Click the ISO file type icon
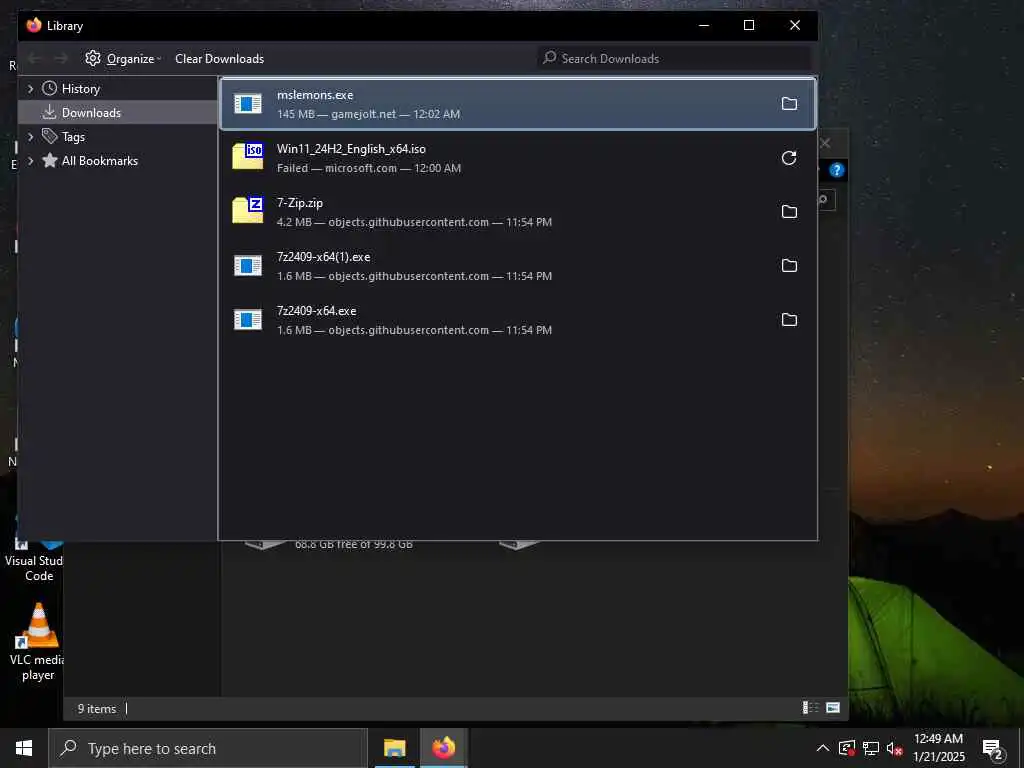 (x=248, y=157)
